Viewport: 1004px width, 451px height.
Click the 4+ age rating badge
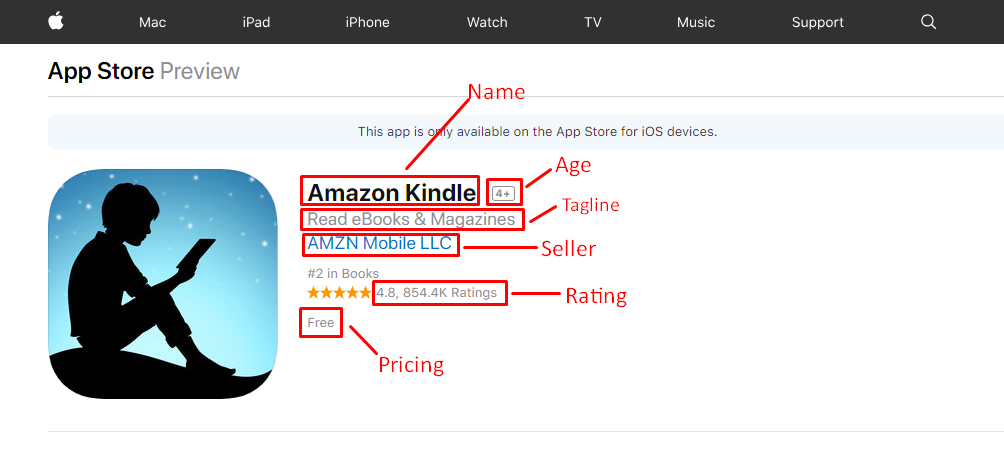[505, 193]
